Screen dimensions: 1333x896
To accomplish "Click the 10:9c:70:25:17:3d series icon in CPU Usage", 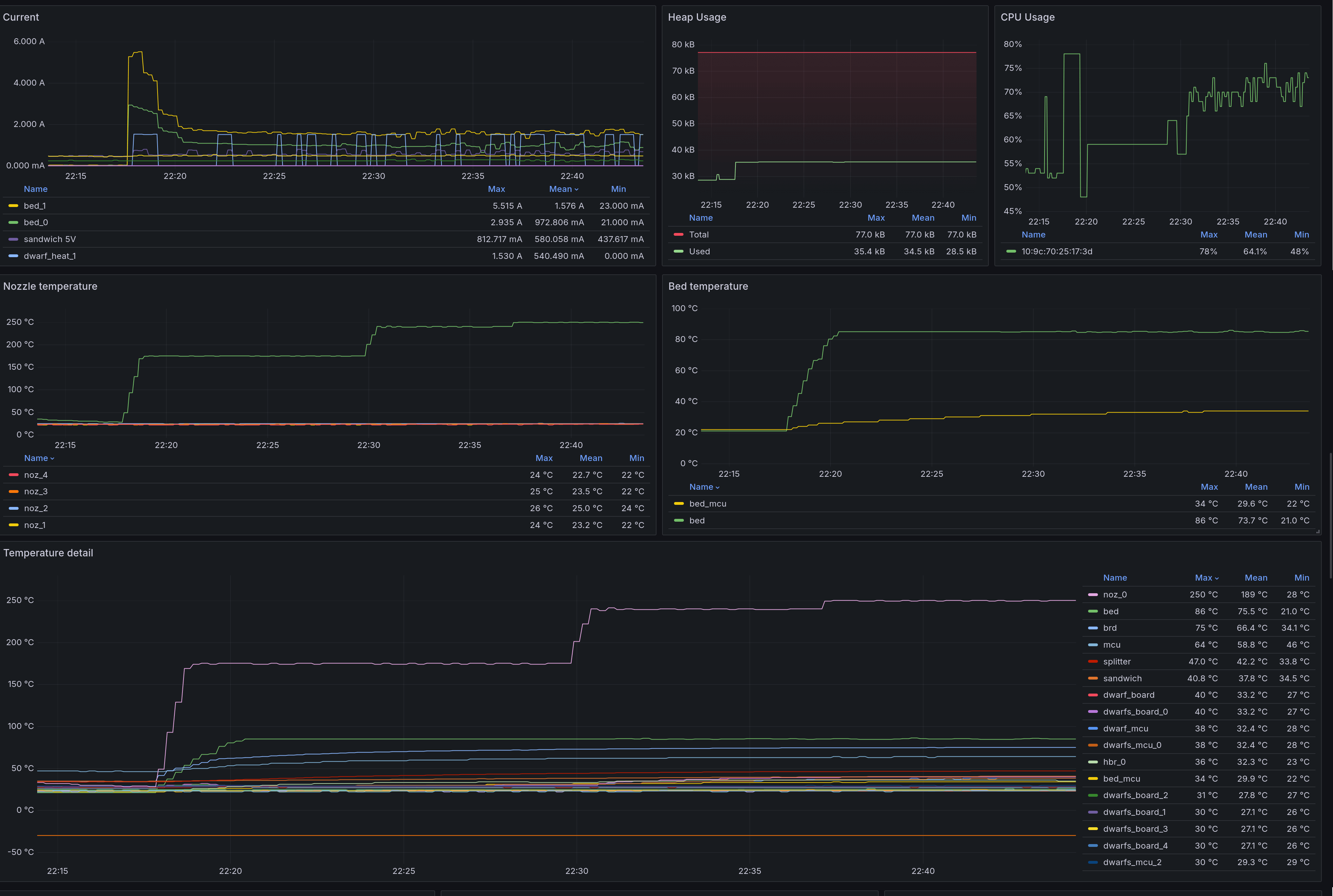I will (1011, 252).
